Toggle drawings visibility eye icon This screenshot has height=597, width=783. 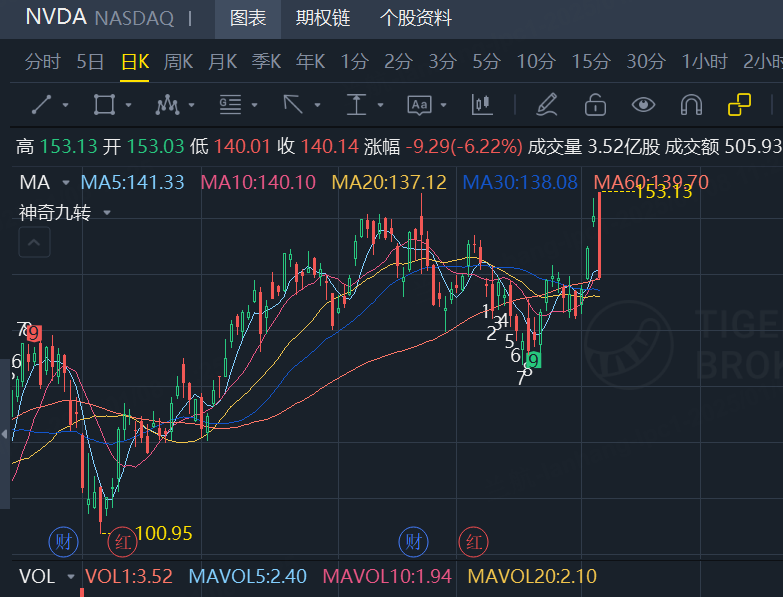click(643, 105)
